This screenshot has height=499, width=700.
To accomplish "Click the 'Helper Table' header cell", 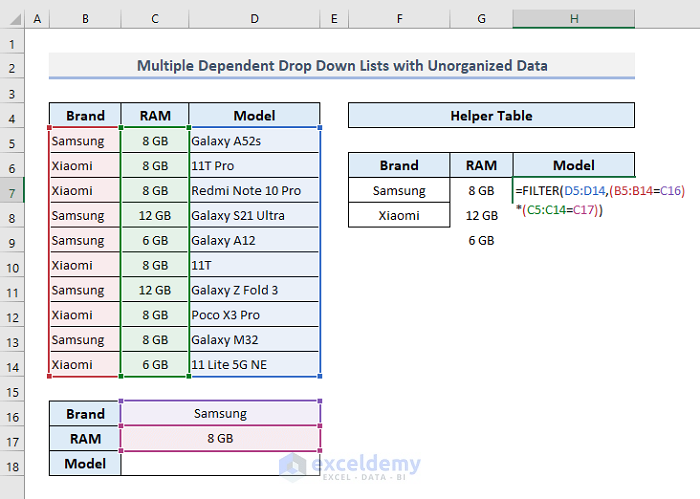I will tap(491, 116).
